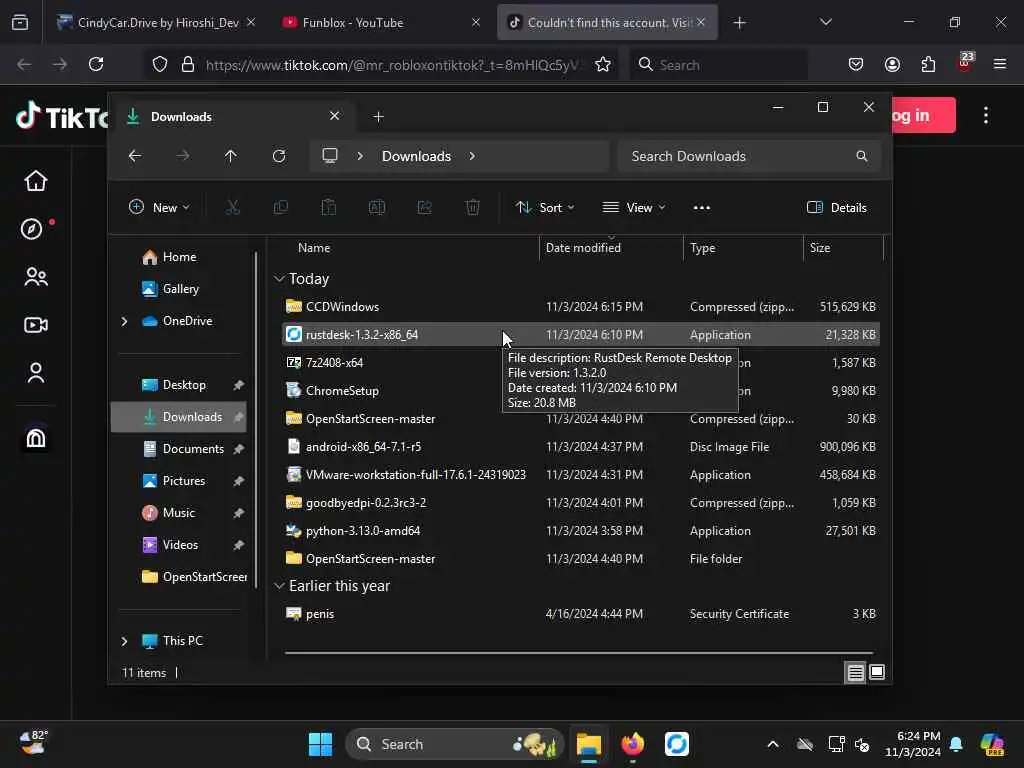
Task: Open the See more ellipsis menu
Action: pyautogui.click(x=701, y=208)
